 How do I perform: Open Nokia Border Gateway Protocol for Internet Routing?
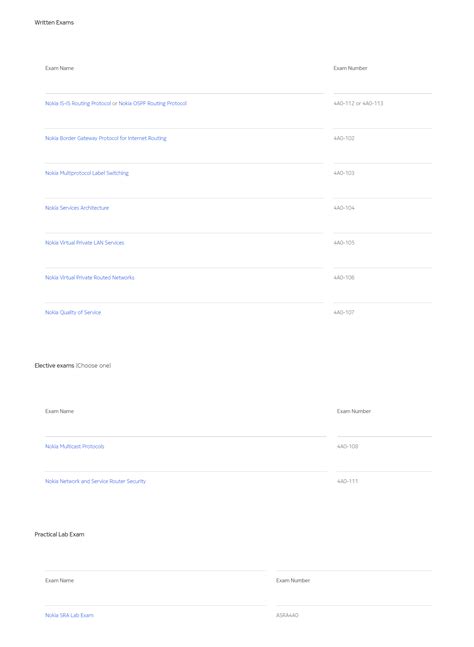tap(106, 138)
